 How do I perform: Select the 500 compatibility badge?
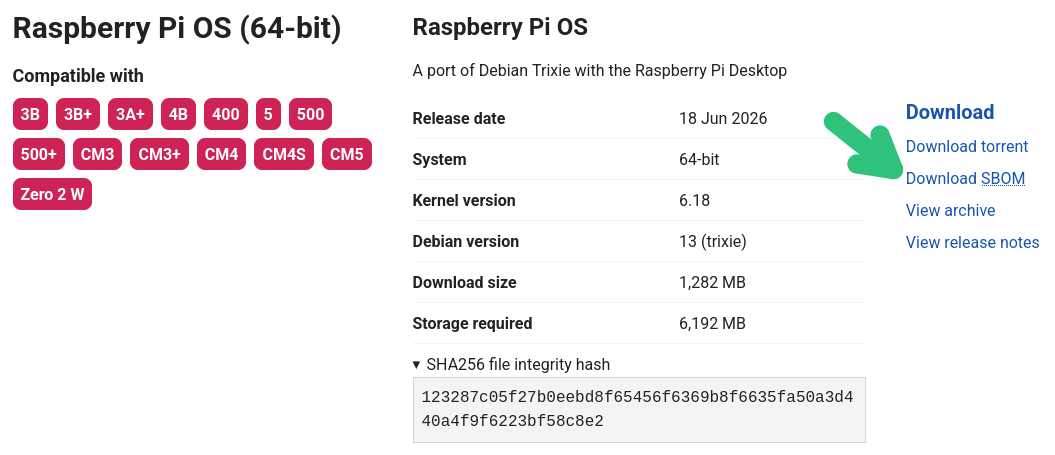310,114
